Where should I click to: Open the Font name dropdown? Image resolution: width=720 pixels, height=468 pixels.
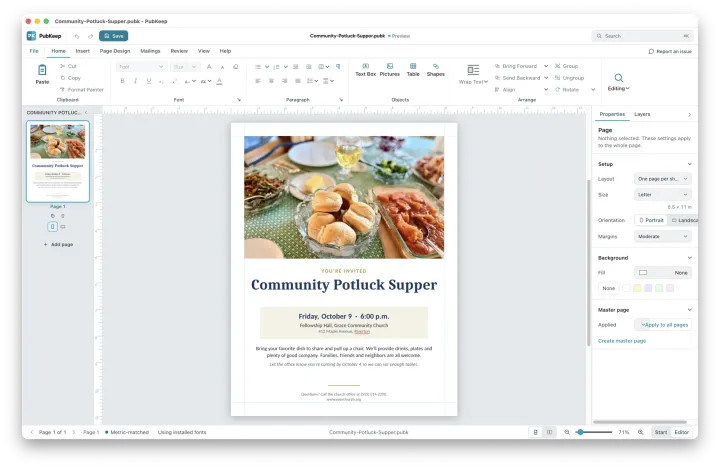click(141, 67)
